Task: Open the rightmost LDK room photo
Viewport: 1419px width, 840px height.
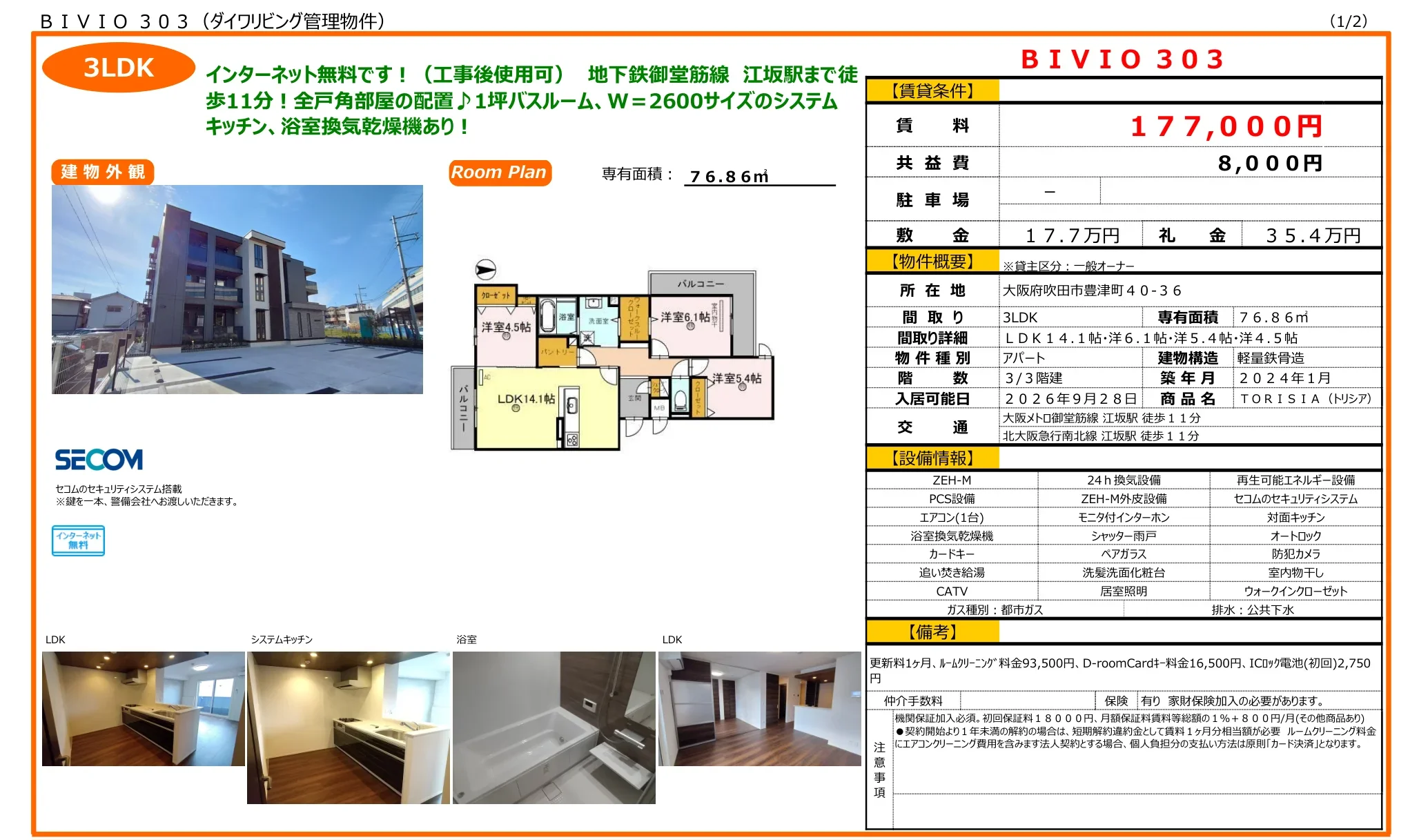Action: (x=759, y=709)
